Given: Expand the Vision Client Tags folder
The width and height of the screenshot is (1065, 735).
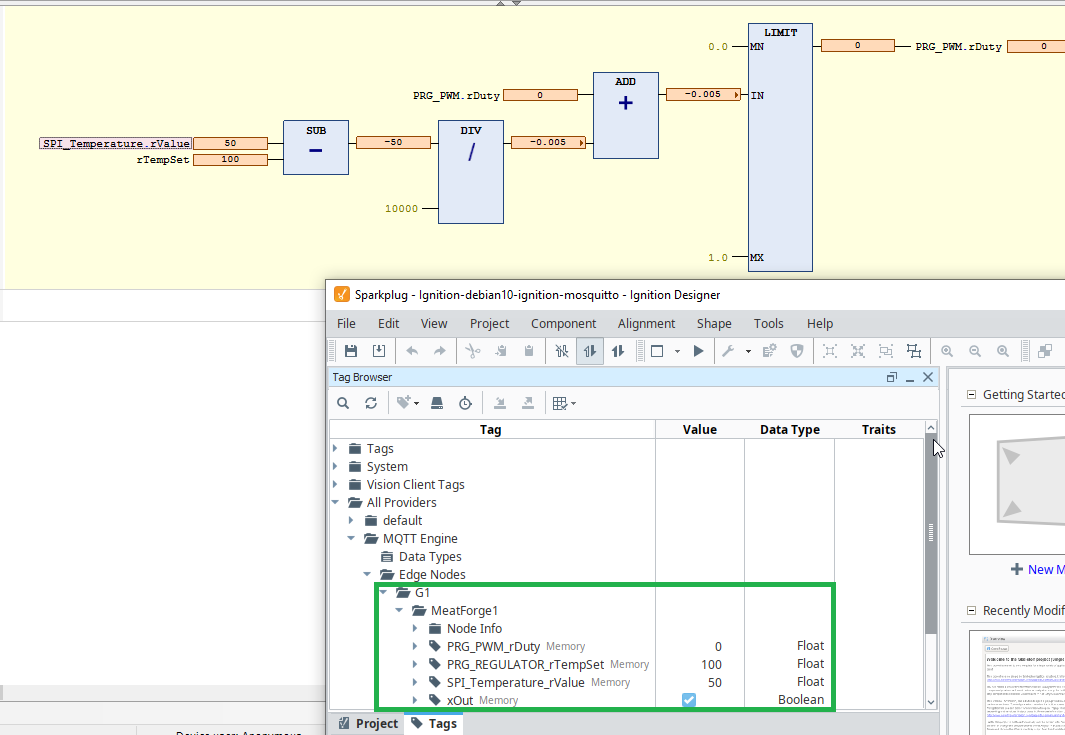Looking at the screenshot, I should point(335,485).
